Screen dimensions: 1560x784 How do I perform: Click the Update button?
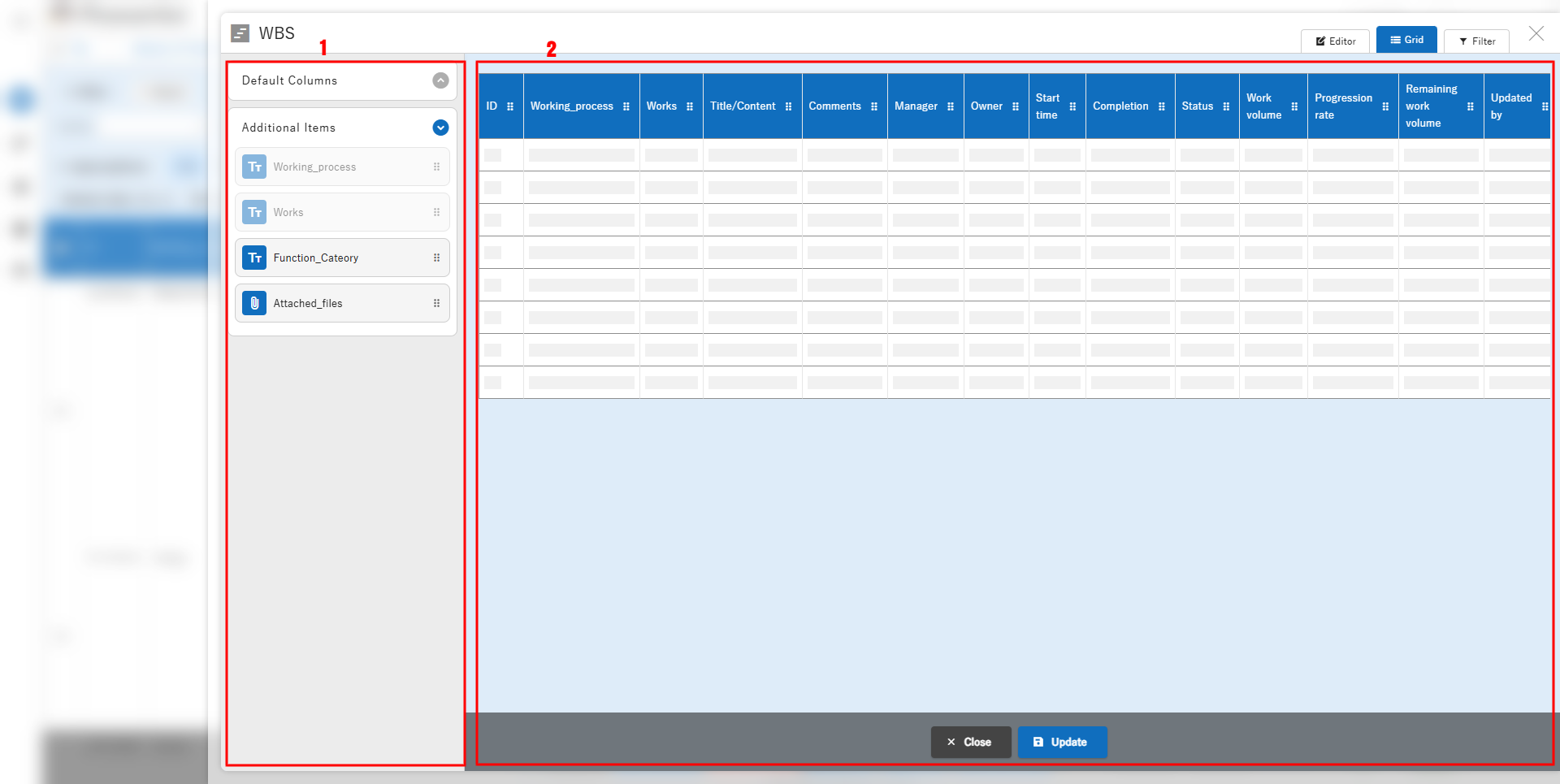pos(1062,742)
